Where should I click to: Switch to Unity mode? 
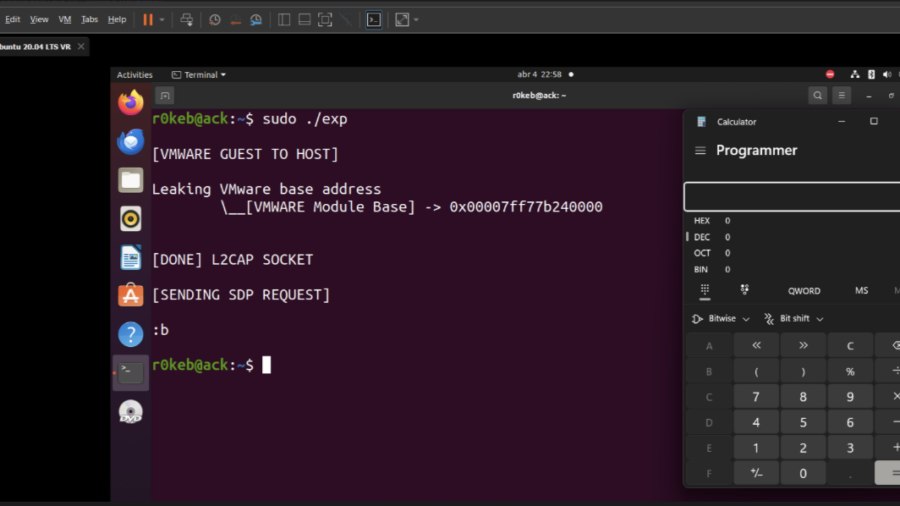(346, 20)
